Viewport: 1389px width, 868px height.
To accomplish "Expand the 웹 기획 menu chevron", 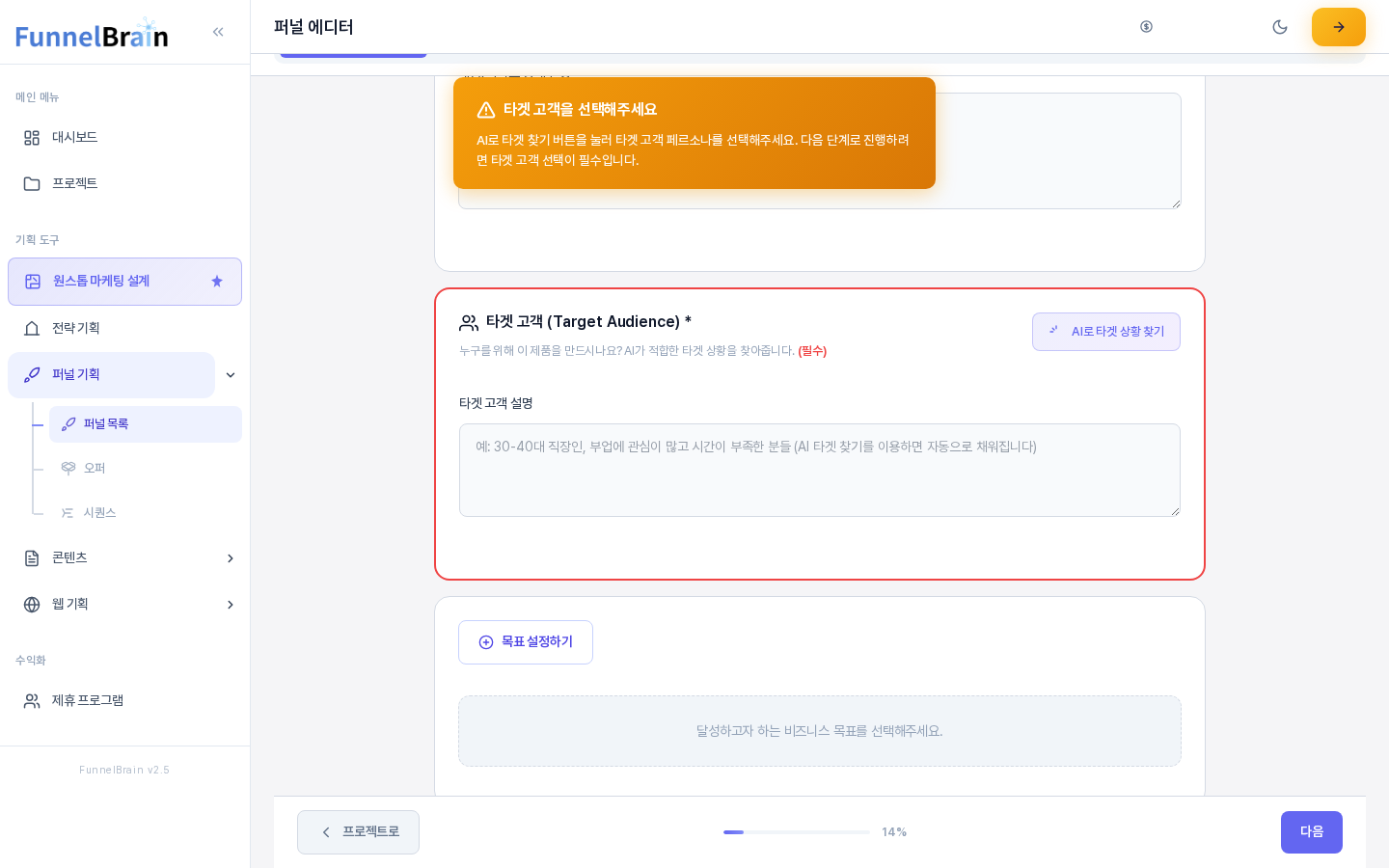I will [x=231, y=605].
